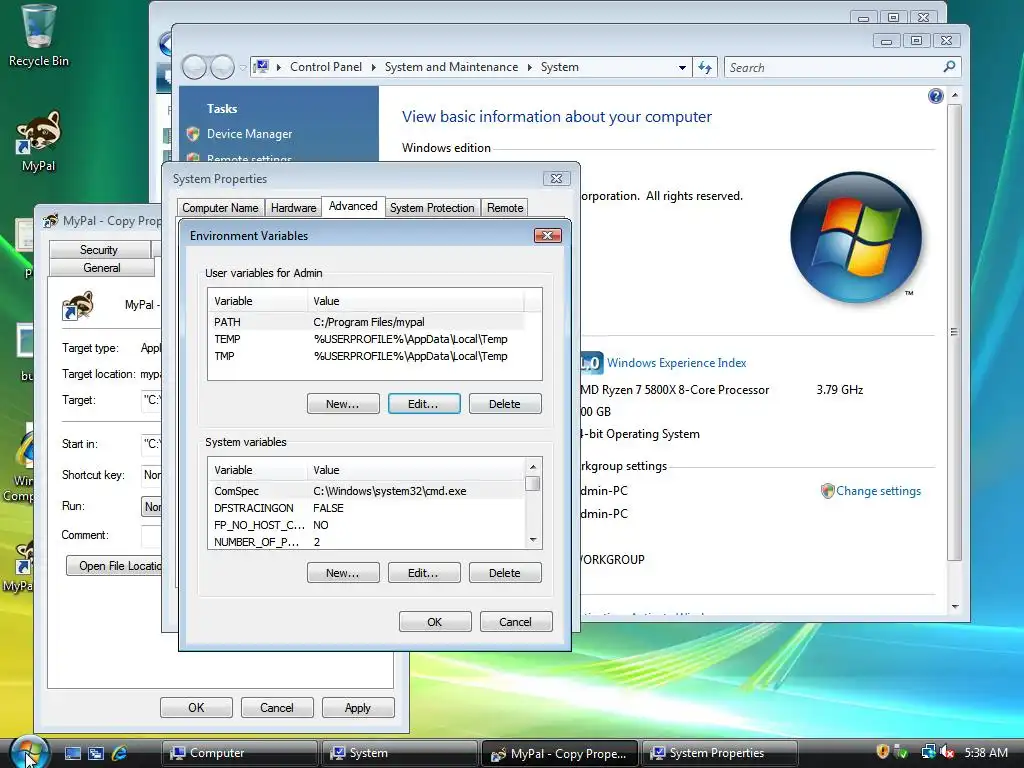The height and width of the screenshot is (768, 1024).
Task: Click Edit under System variables
Action: 424,573
